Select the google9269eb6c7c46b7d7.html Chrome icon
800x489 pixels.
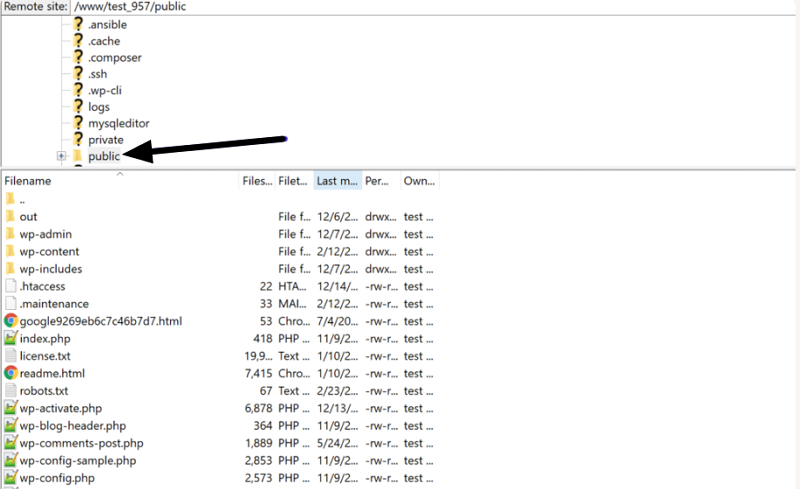click(11, 321)
